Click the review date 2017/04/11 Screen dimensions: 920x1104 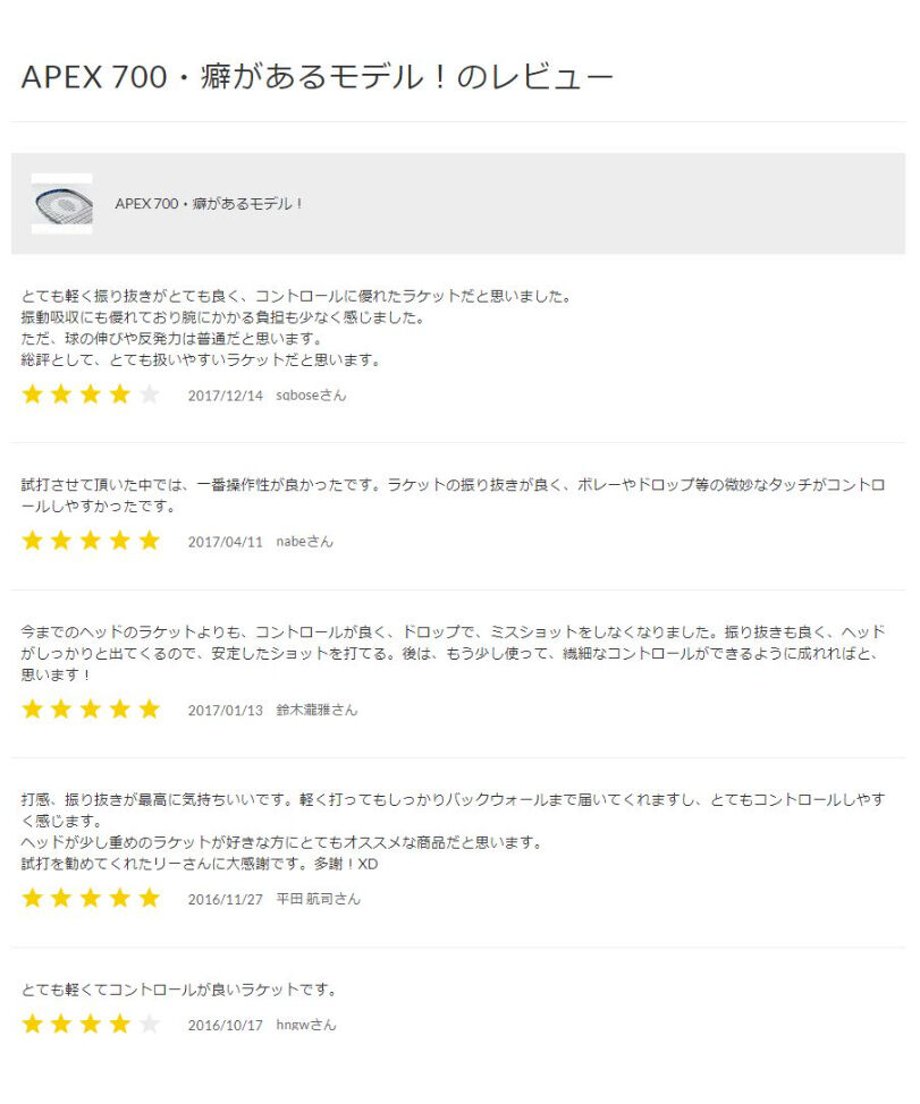225,542
